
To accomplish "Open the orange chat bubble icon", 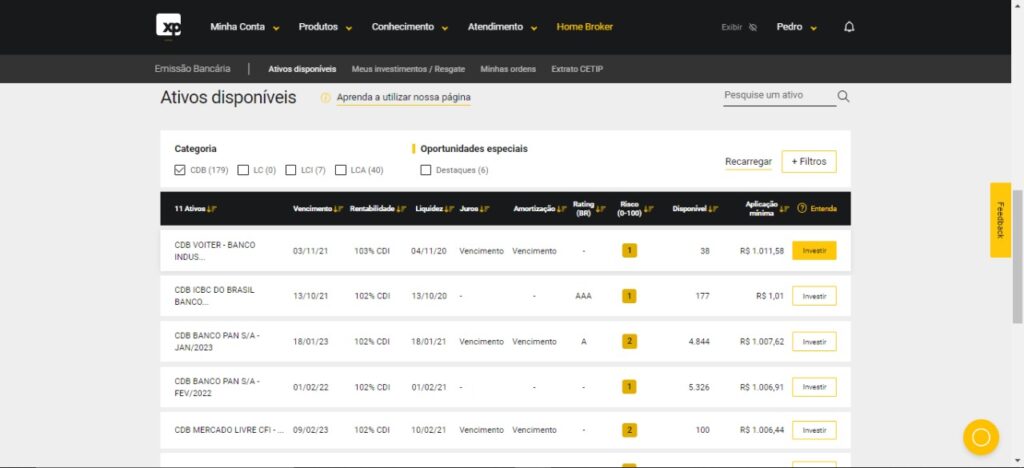I will [980, 437].
